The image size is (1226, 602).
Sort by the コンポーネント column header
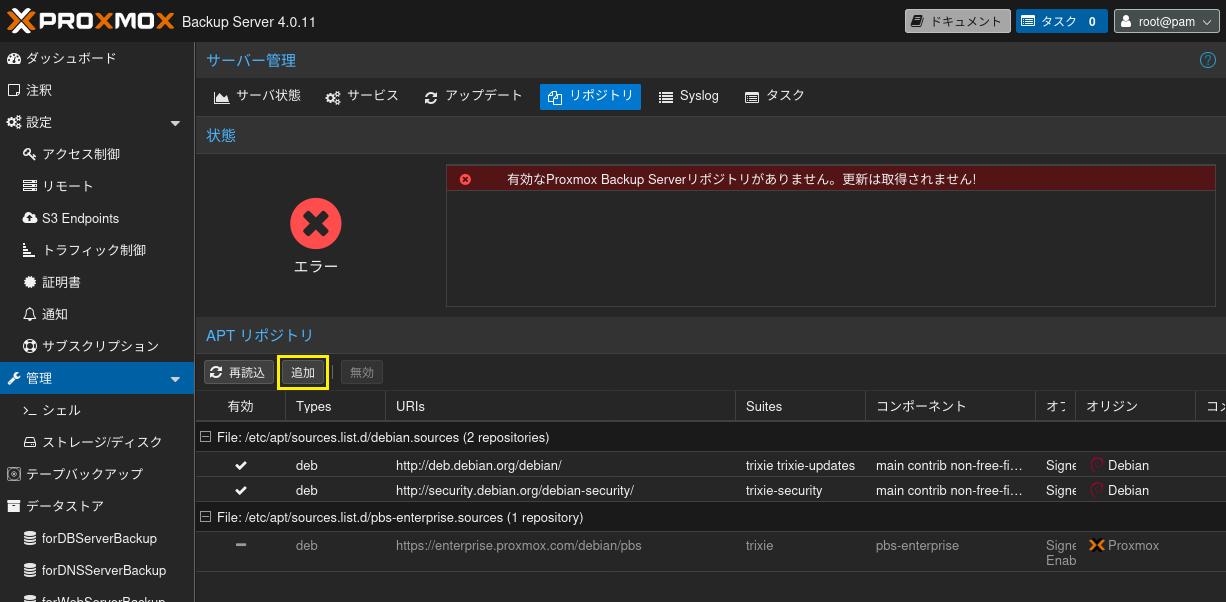tap(950, 406)
